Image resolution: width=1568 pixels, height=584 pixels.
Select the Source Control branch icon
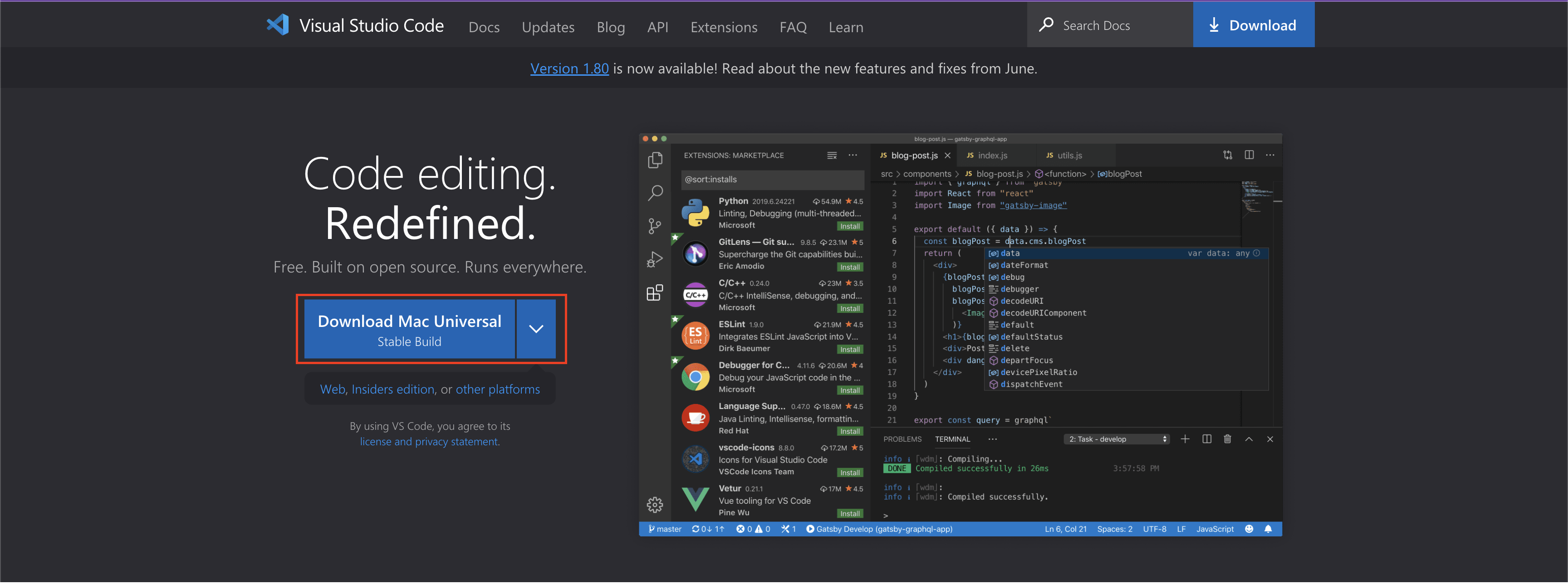click(655, 226)
